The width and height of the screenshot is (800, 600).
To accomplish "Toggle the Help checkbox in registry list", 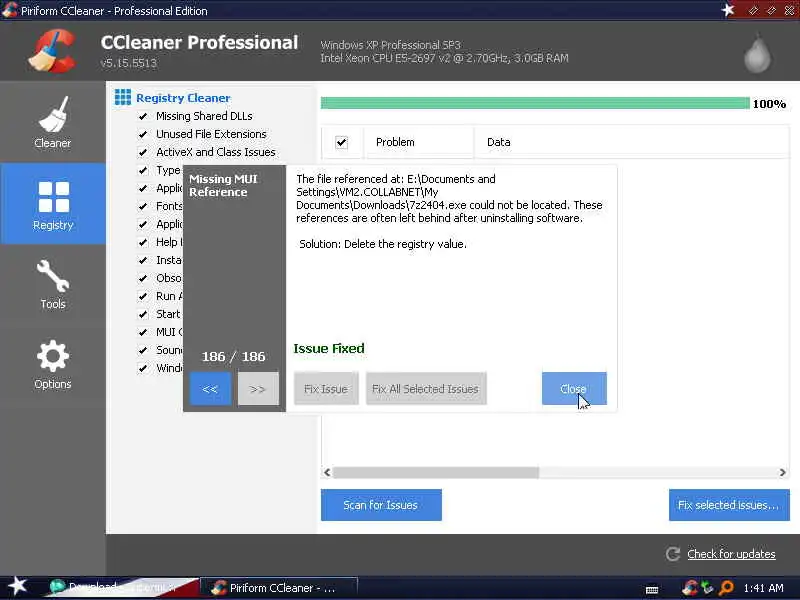I will (143, 242).
